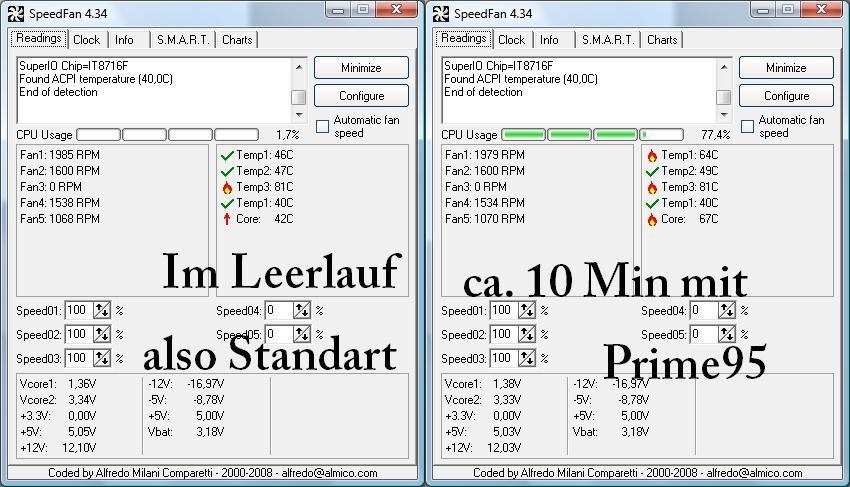Click Speed02 spinner arrows in left window
Viewport: 850px width, 487px height.
click(101, 334)
